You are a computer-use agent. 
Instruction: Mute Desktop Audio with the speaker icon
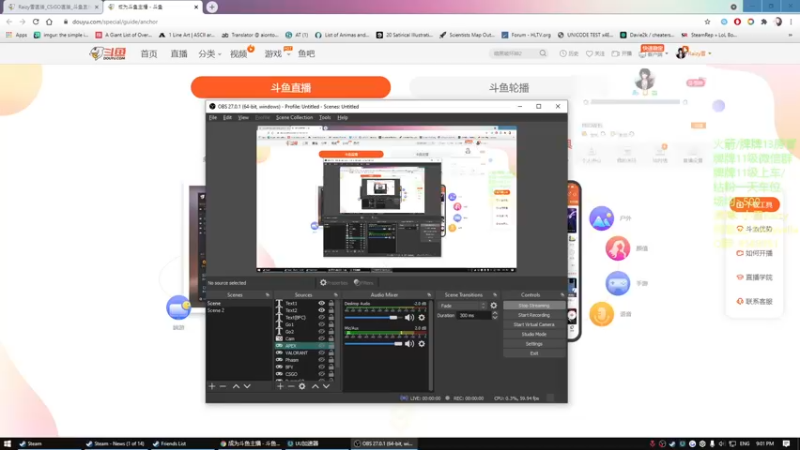(x=409, y=317)
